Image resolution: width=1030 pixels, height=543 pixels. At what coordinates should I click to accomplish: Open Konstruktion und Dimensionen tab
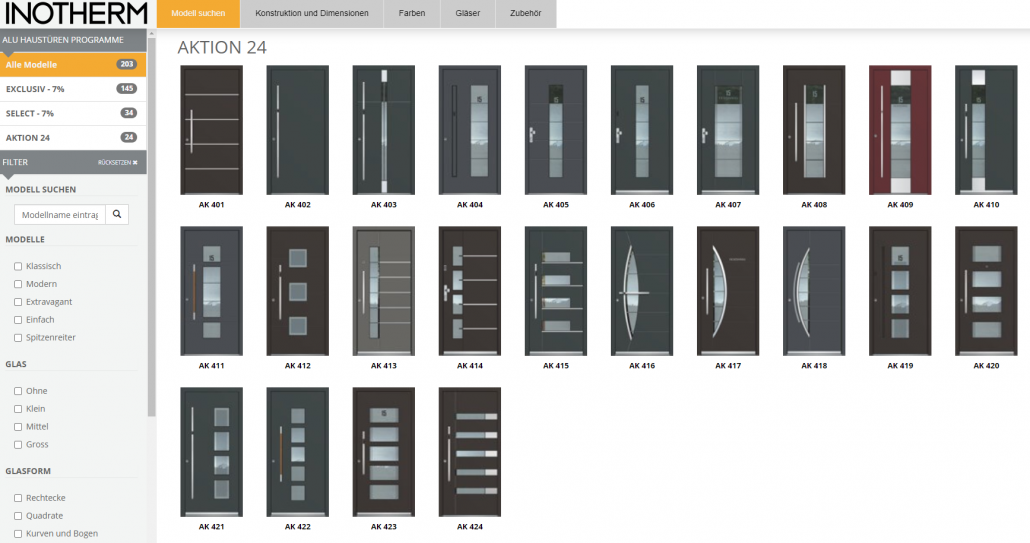[x=312, y=13]
